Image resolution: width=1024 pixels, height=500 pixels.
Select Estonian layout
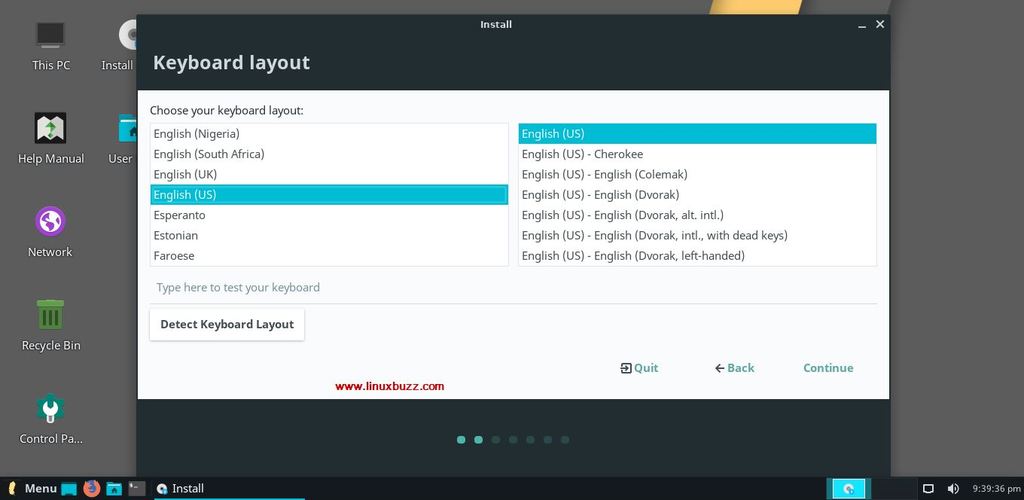[x=329, y=235]
